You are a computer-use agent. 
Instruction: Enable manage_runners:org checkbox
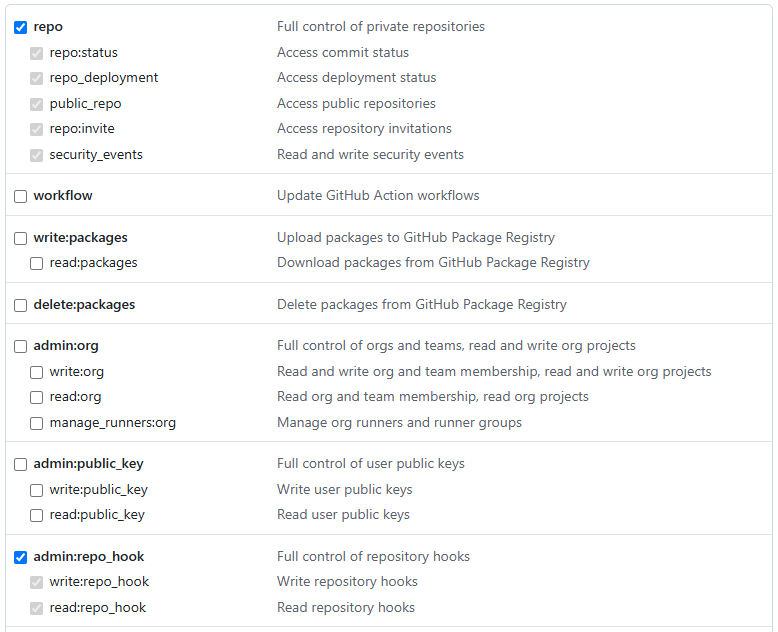[36, 424]
